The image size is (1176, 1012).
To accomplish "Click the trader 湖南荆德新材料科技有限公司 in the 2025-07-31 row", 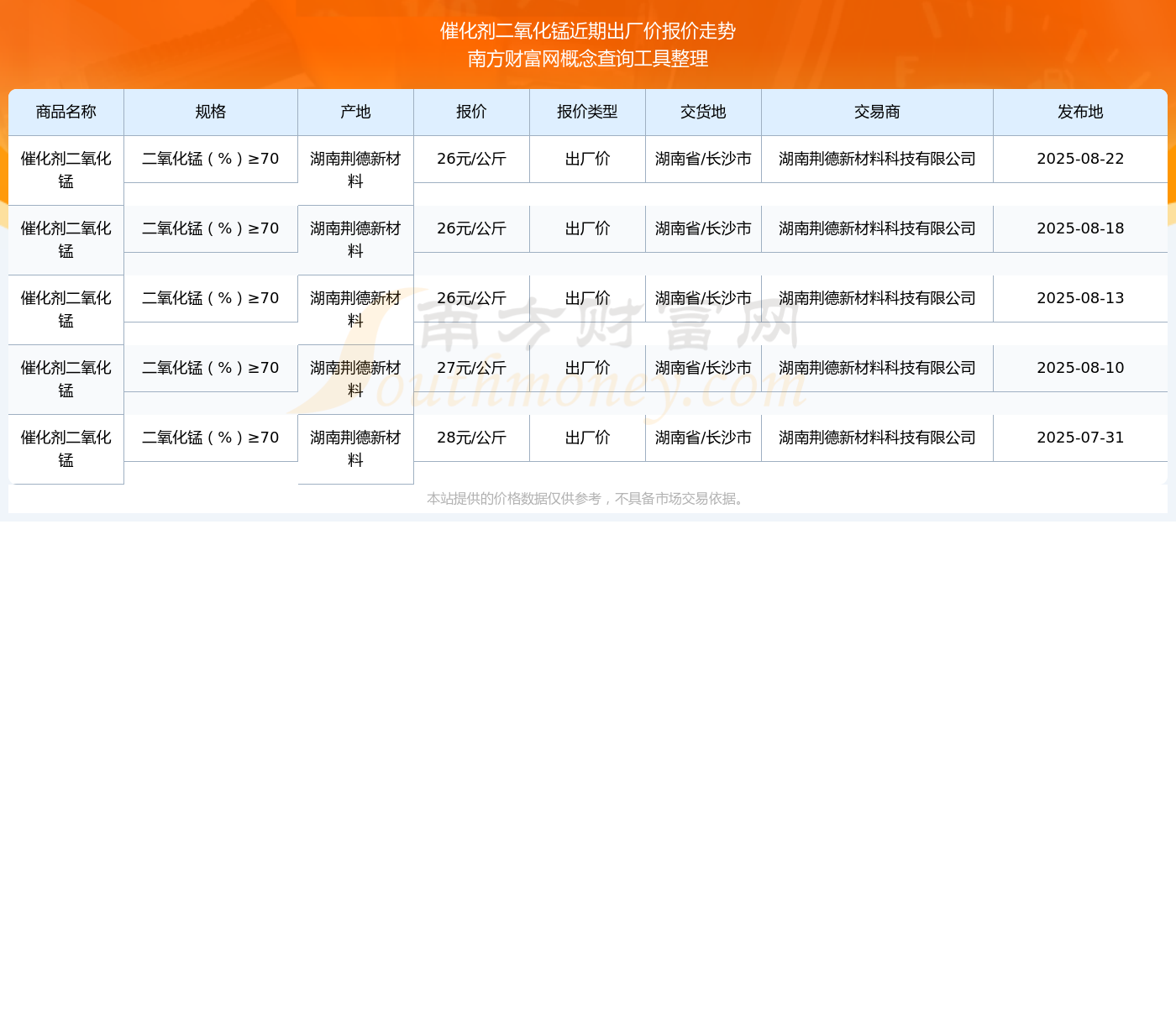I will (878, 438).
